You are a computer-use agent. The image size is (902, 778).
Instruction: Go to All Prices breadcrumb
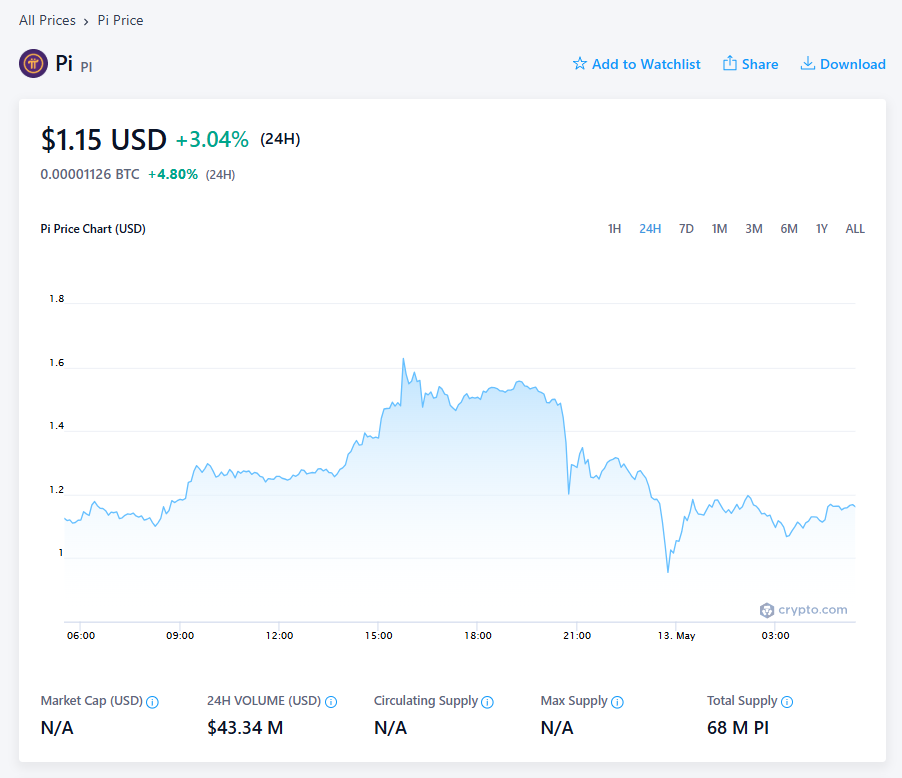[x=47, y=20]
